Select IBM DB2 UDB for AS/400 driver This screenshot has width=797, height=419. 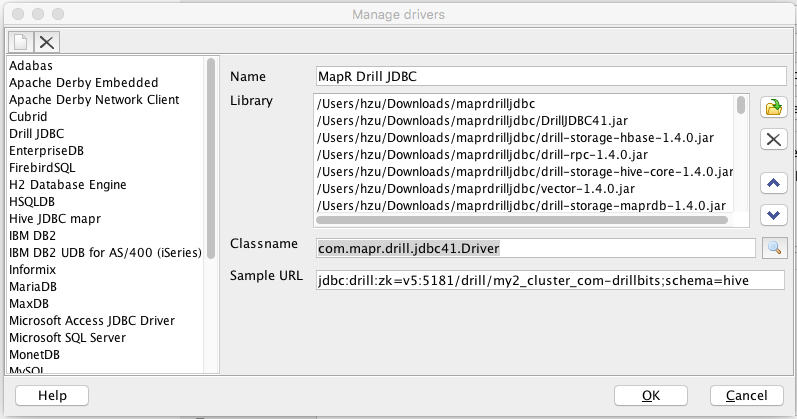coord(105,253)
